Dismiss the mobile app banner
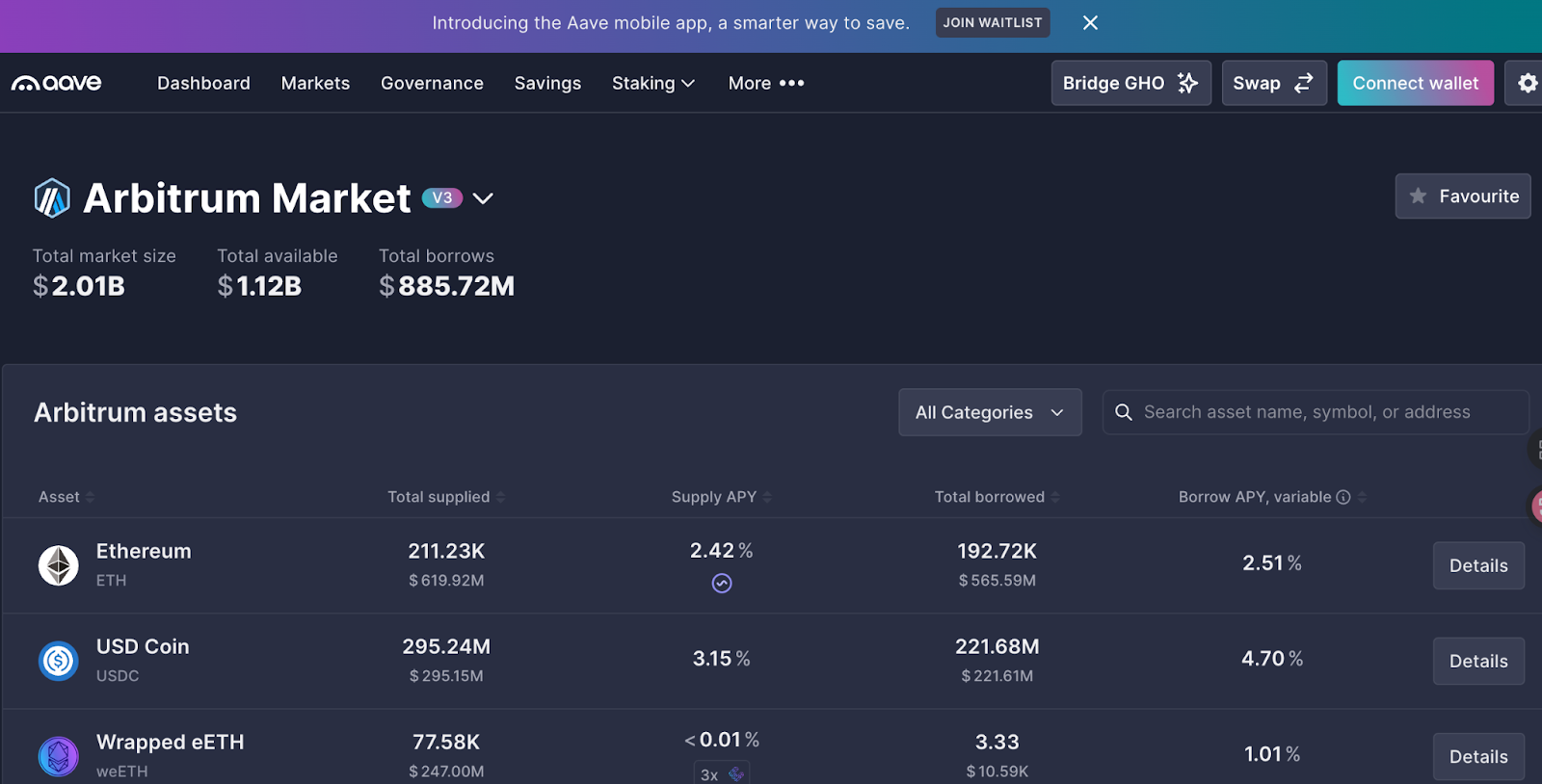1542x784 pixels. (x=1090, y=23)
